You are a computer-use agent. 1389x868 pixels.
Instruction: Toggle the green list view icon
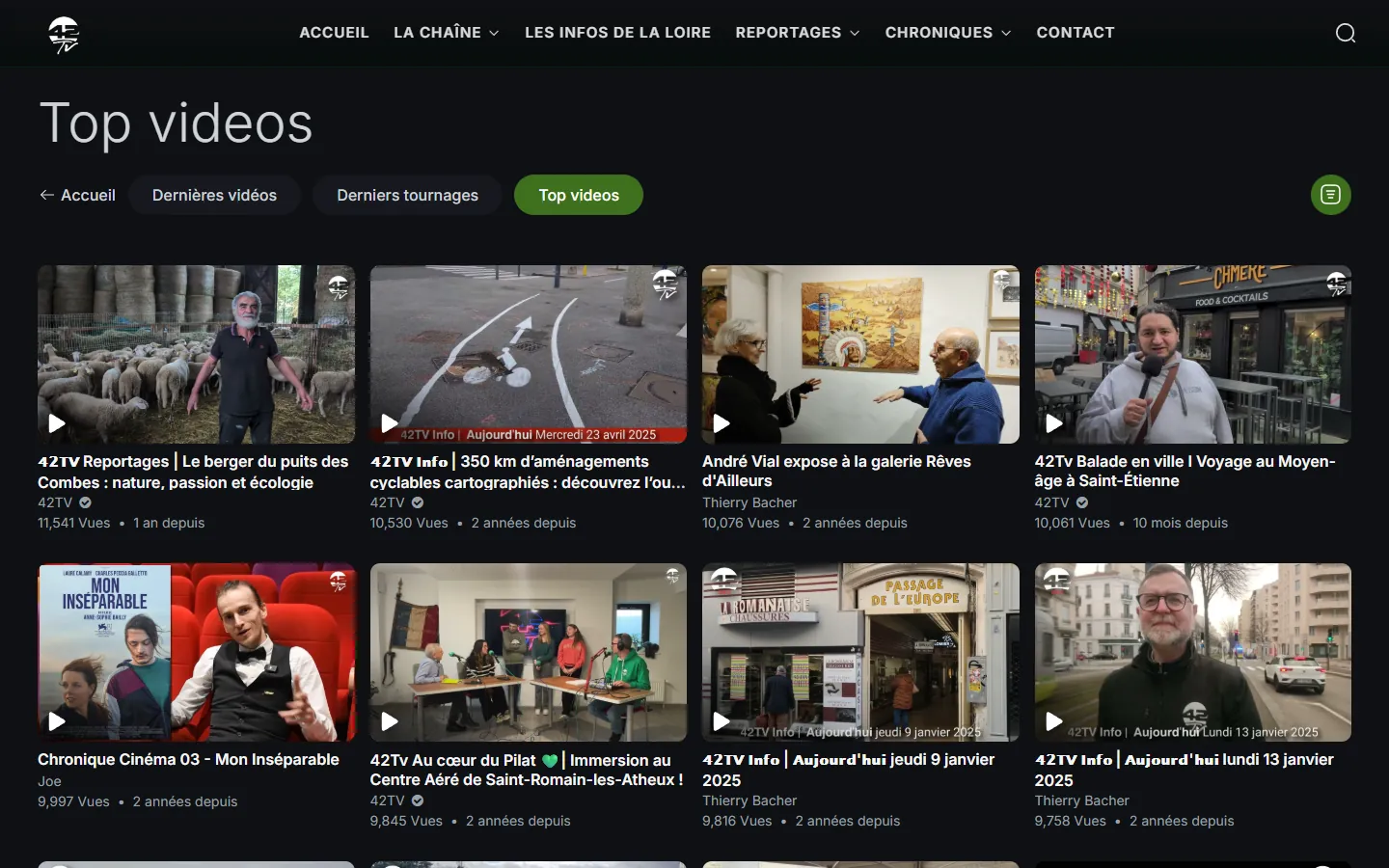click(1330, 195)
